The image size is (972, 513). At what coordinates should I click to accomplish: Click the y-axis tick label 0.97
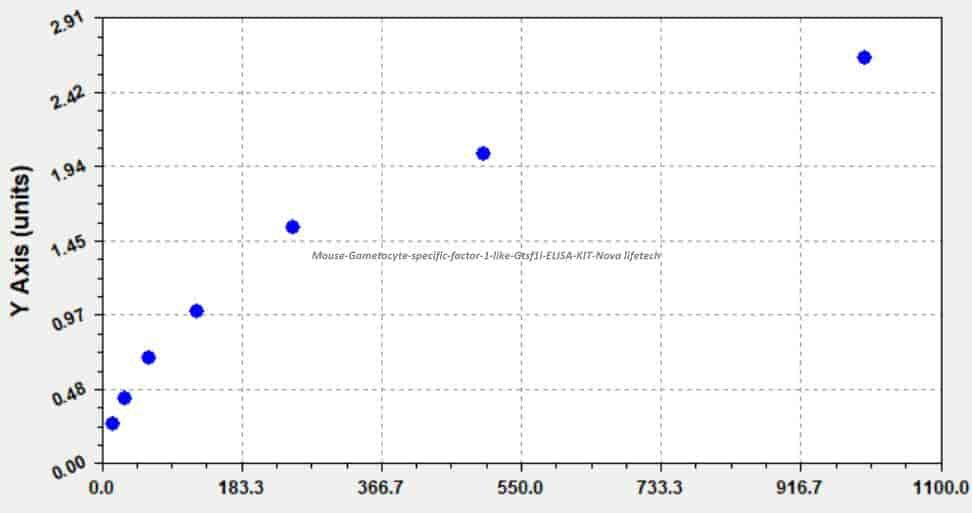pos(68,320)
